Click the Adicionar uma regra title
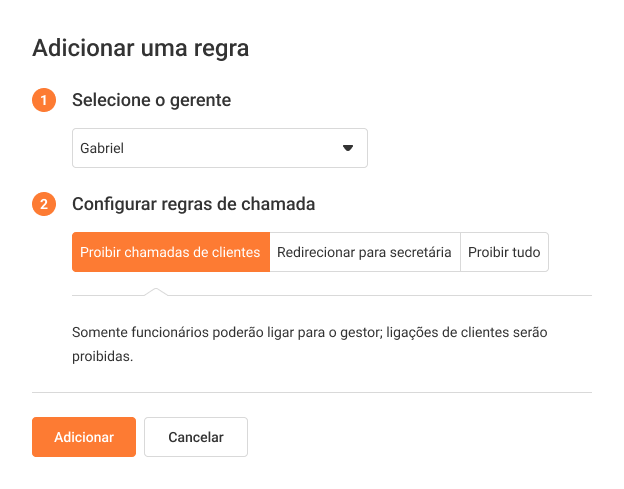624x489 pixels. click(x=141, y=47)
